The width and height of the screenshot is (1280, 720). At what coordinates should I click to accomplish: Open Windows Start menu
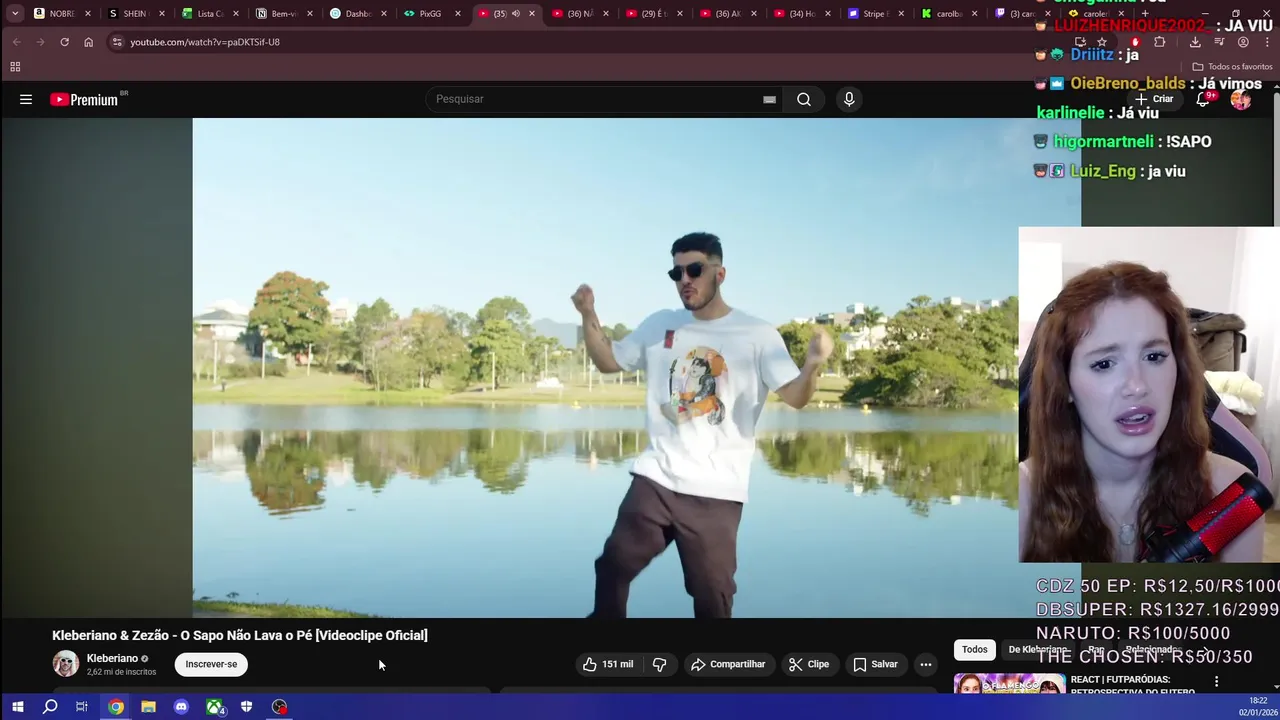[x=17, y=707]
